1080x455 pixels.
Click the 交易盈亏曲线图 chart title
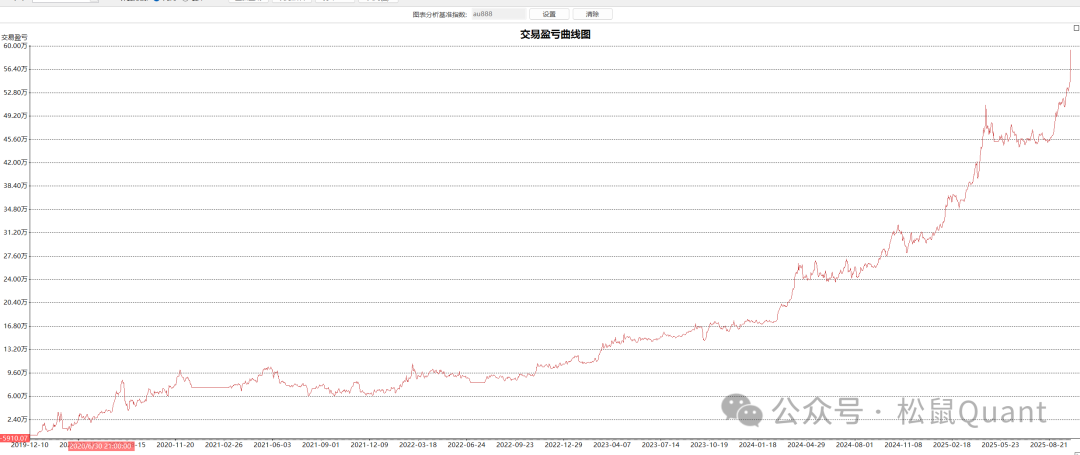point(556,34)
